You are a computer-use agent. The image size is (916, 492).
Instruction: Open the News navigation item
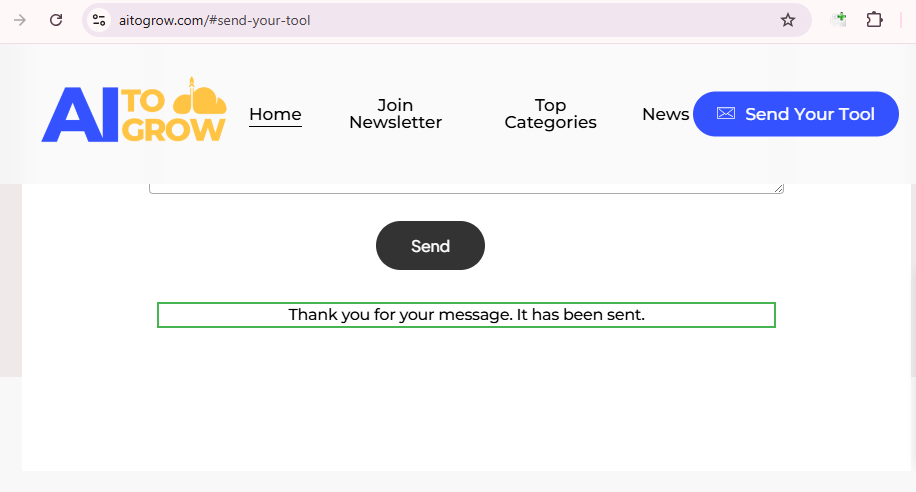(665, 114)
